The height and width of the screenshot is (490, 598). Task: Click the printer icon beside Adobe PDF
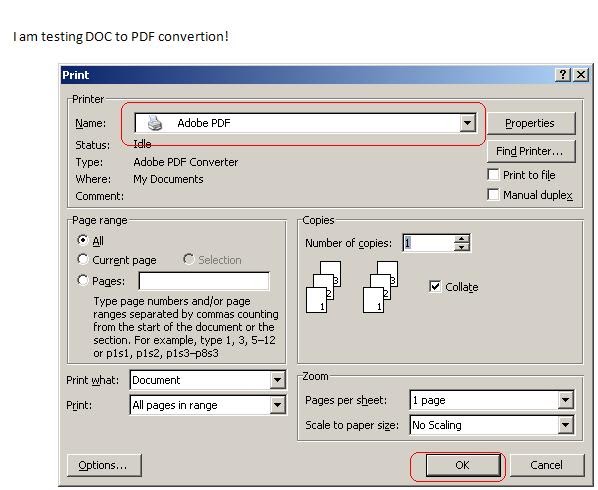(155, 123)
